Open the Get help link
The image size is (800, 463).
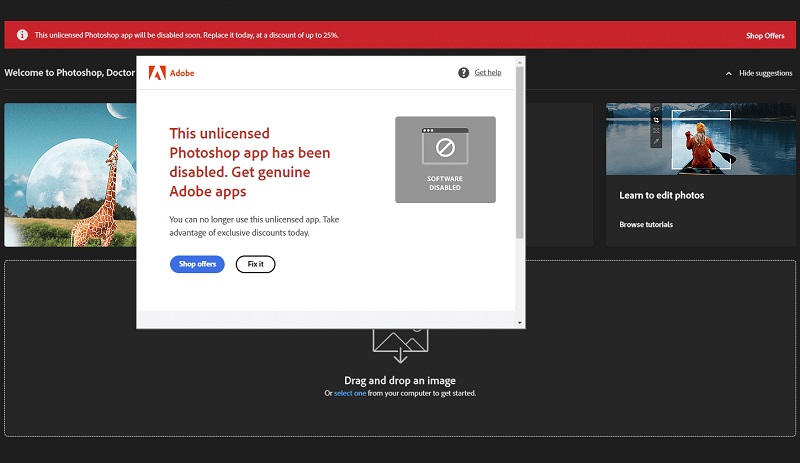[x=488, y=72]
